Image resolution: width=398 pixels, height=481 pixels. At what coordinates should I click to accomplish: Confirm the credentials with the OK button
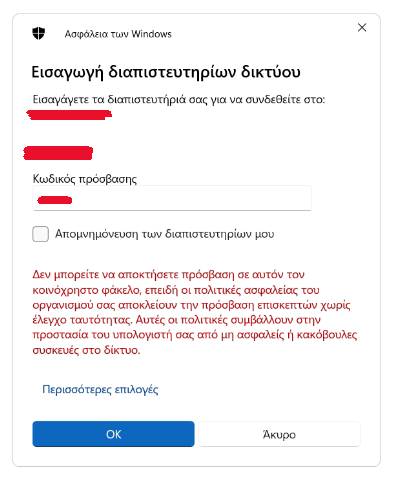coord(113,434)
